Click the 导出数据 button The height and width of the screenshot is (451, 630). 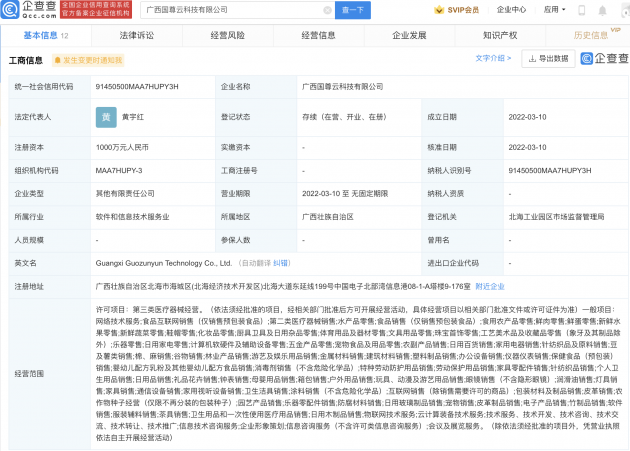coord(548,59)
